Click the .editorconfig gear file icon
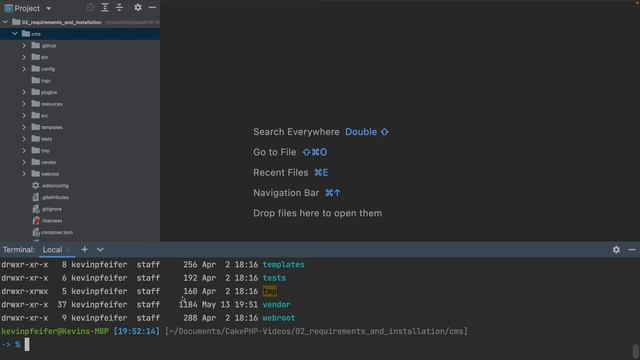The height and width of the screenshot is (360, 640). click(36, 186)
